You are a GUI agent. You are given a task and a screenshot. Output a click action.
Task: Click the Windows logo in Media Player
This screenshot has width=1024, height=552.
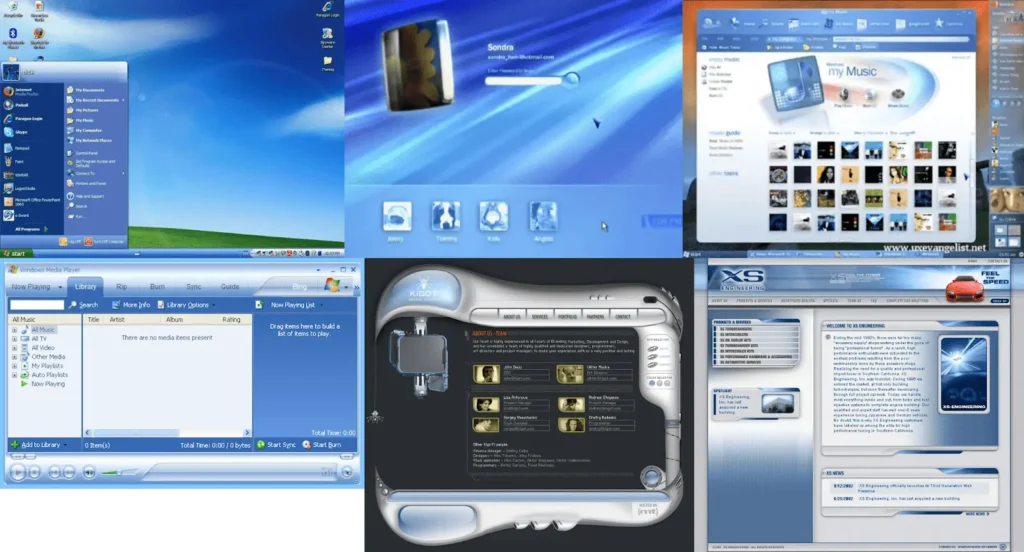(x=332, y=285)
